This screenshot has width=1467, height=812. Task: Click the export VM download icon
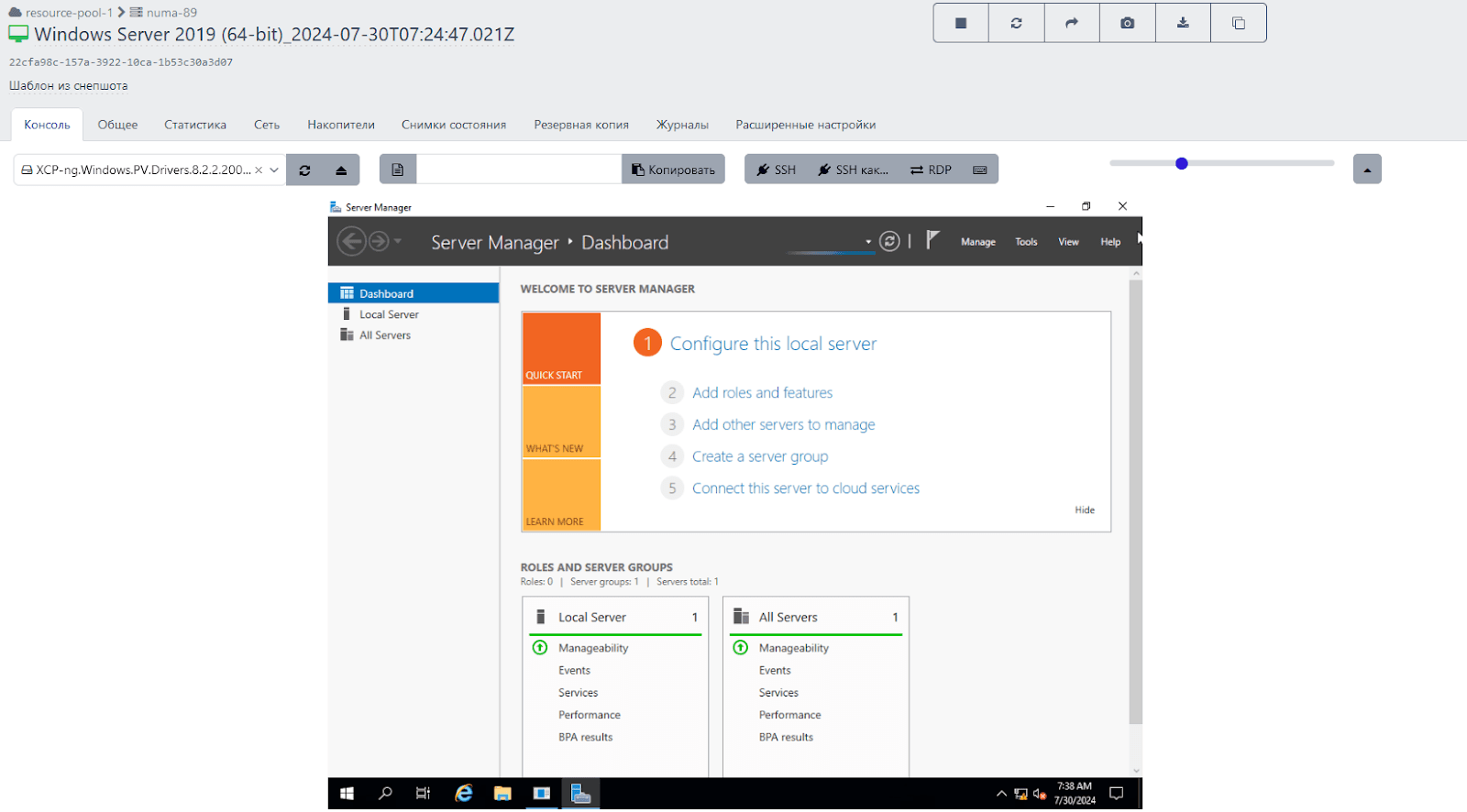coord(1183,23)
